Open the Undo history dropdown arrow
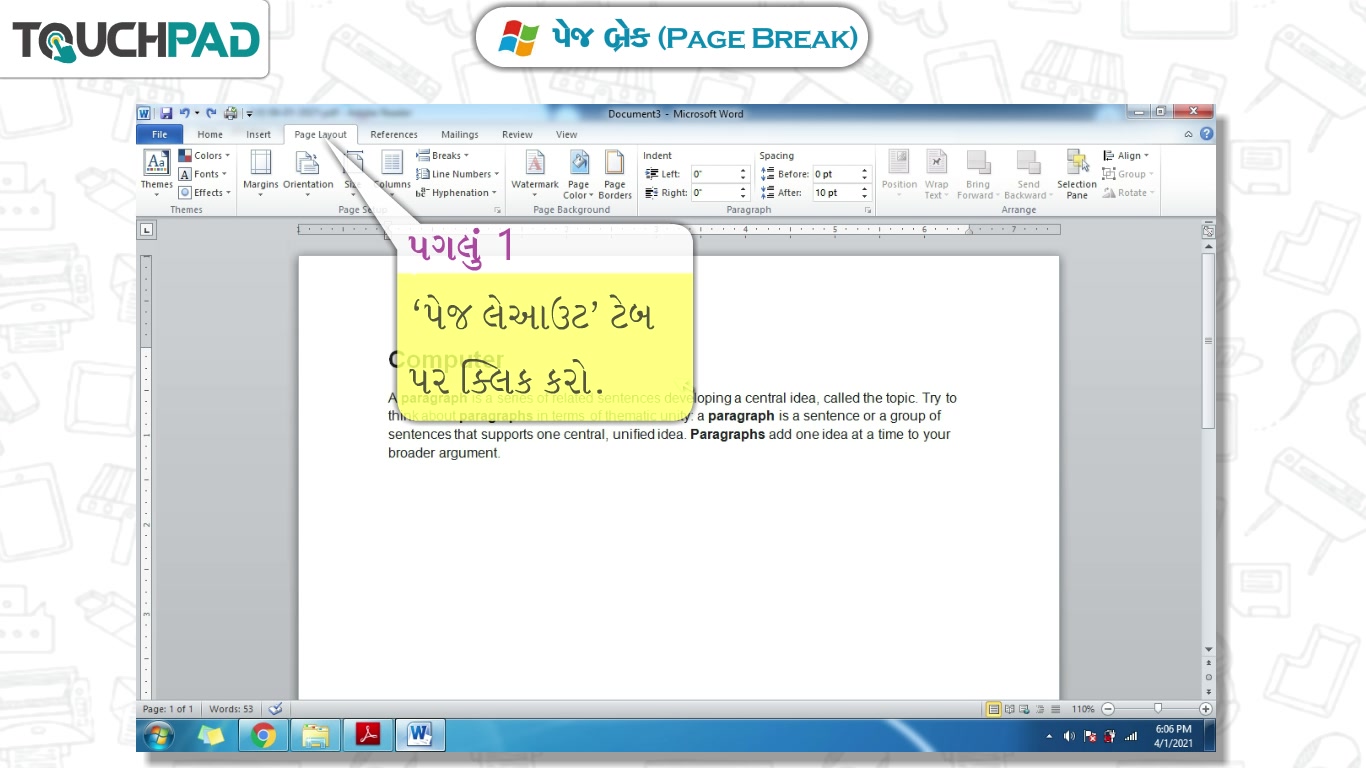 [x=197, y=114]
